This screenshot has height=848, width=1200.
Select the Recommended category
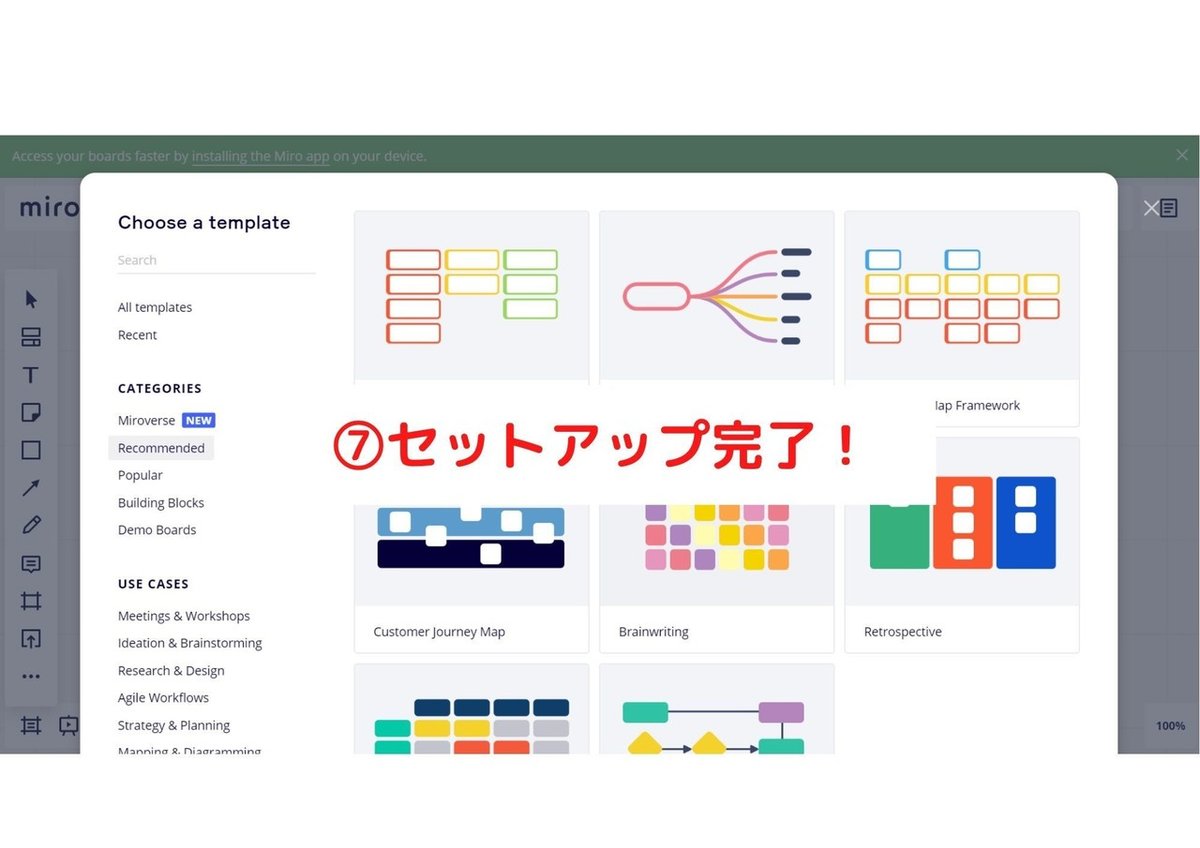point(161,448)
